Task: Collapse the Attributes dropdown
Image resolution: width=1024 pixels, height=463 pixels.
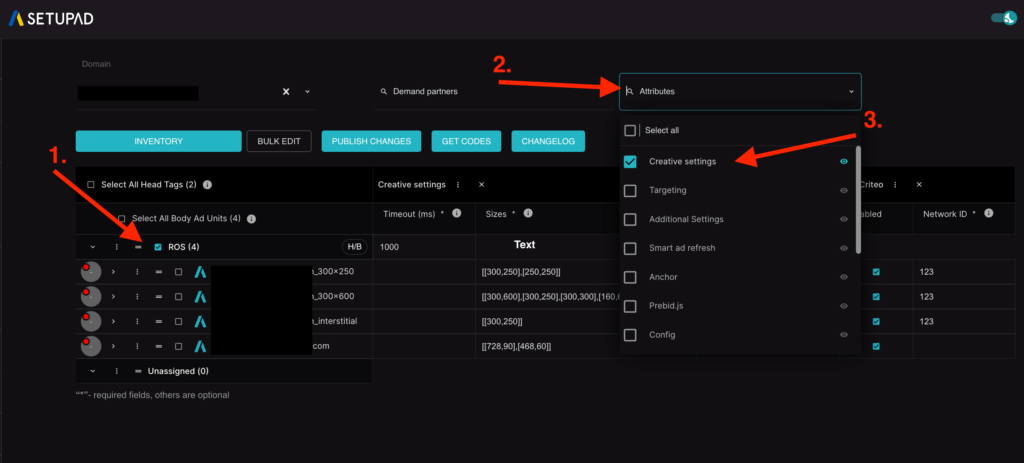Action: (x=852, y=91)
